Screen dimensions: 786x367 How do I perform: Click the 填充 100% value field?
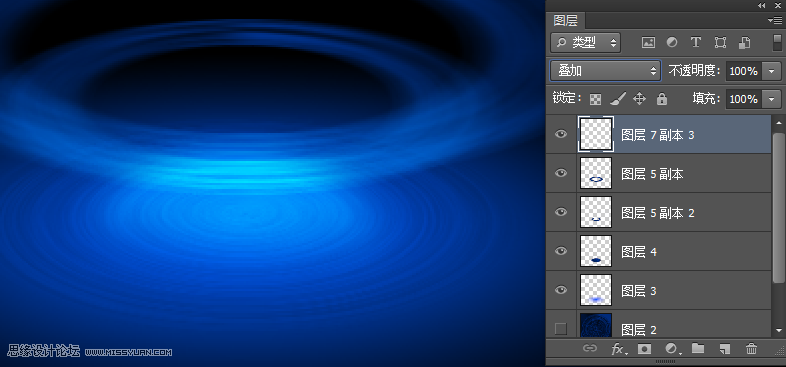(744, 99)
